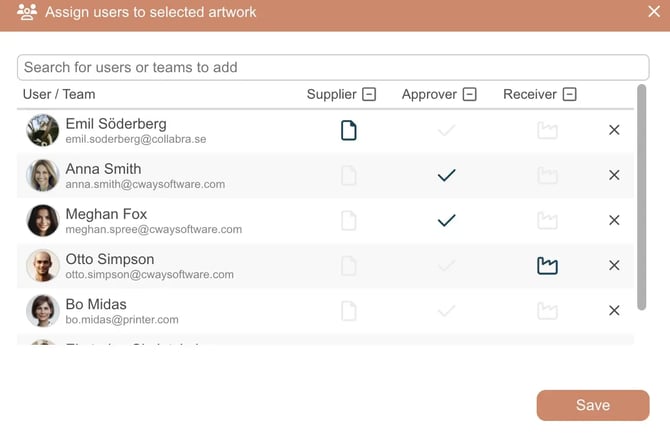Select the name Emil Söderberg

pyautogui.click(x=116, y=124)
